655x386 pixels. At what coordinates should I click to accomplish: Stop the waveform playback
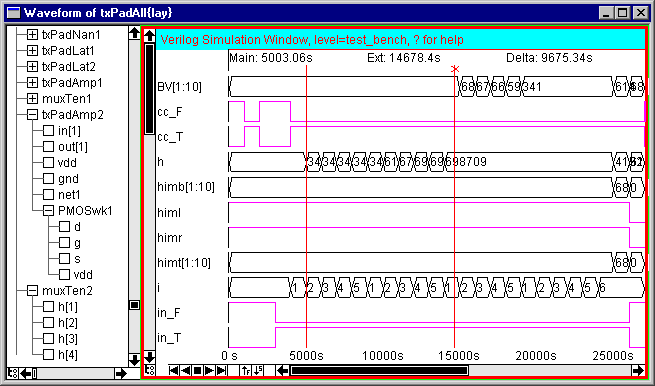(x=198, y=370)
